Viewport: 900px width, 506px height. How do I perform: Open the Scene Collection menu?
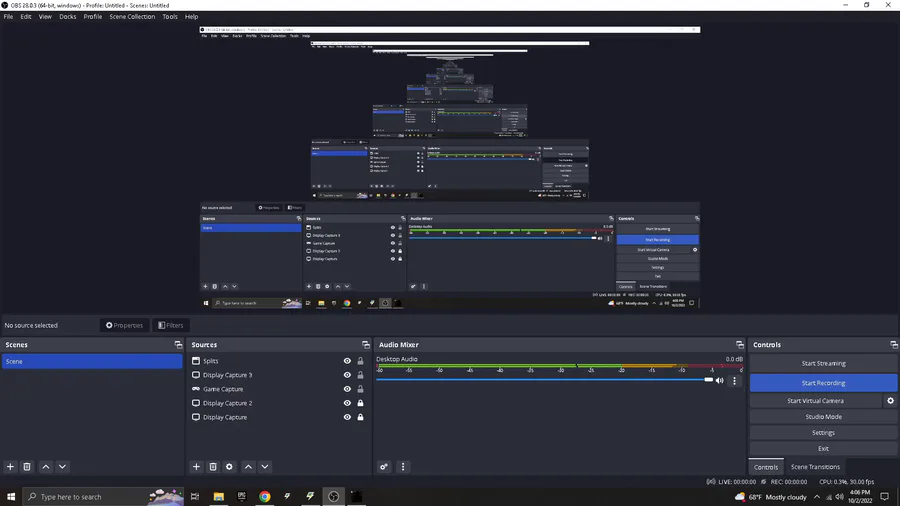(x=132, y=17)
